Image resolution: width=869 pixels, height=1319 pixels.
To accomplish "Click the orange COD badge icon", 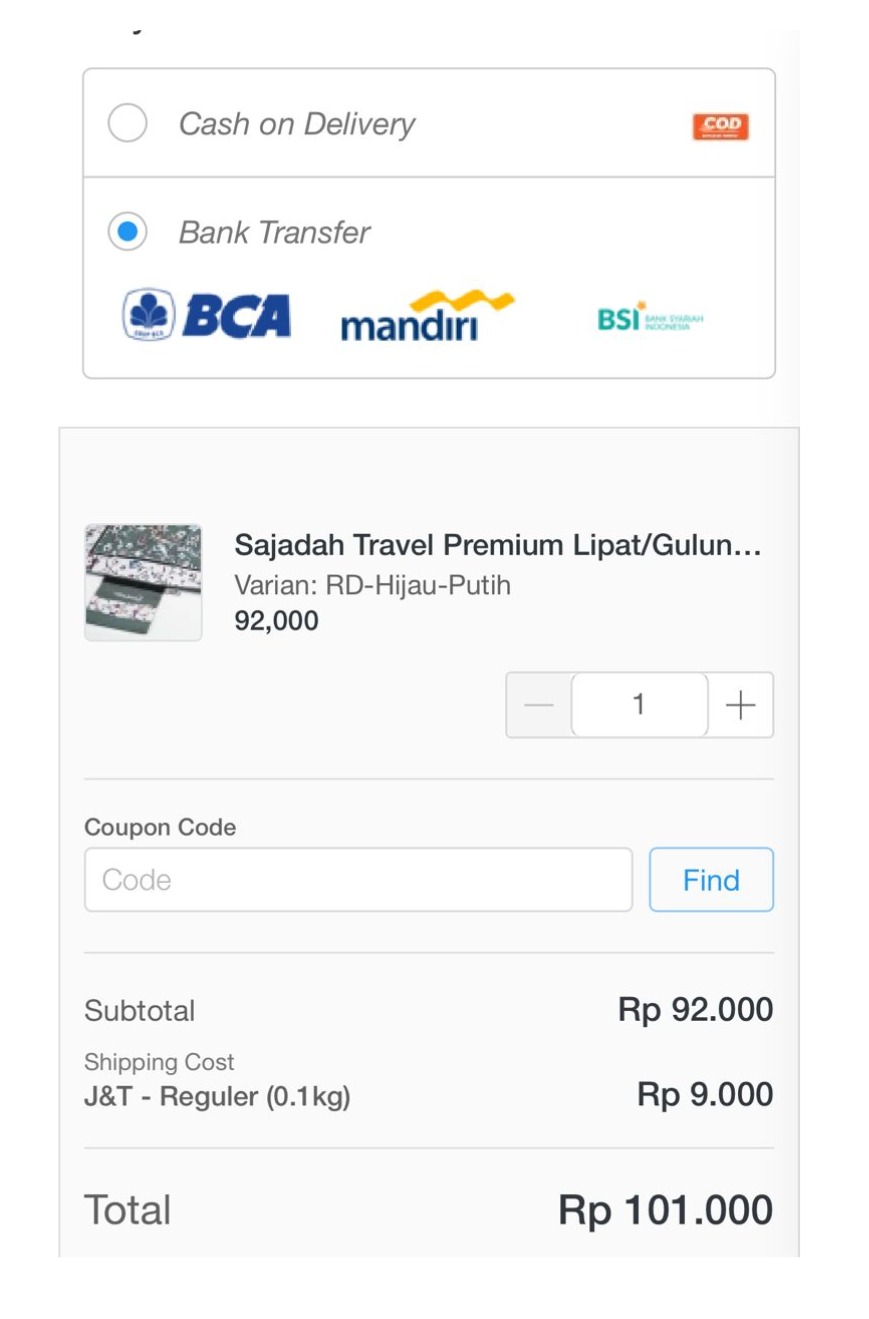I will tap(720, 127).
